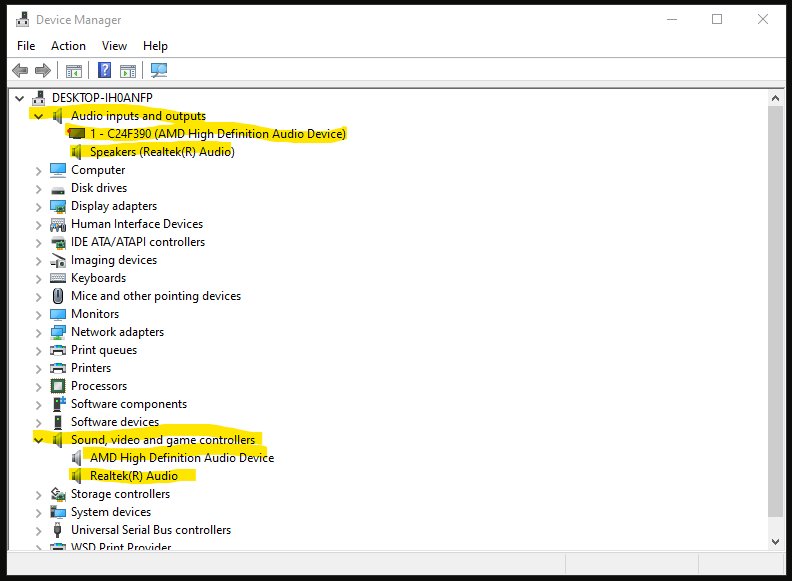Select the Print queues label
Viewport: 792px width, 581px height.
click(104, 350)
